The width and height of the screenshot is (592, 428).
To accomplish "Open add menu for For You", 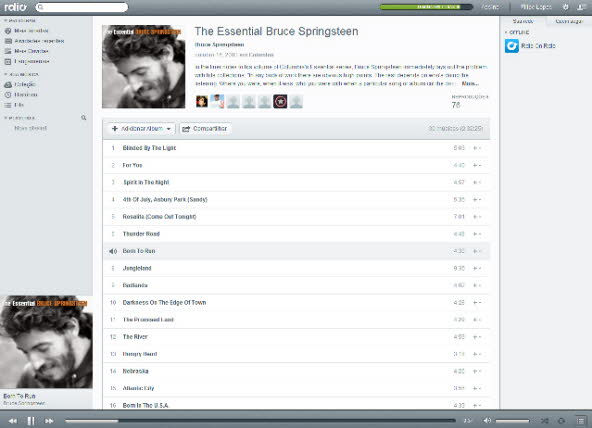I will tap(477, 165).
